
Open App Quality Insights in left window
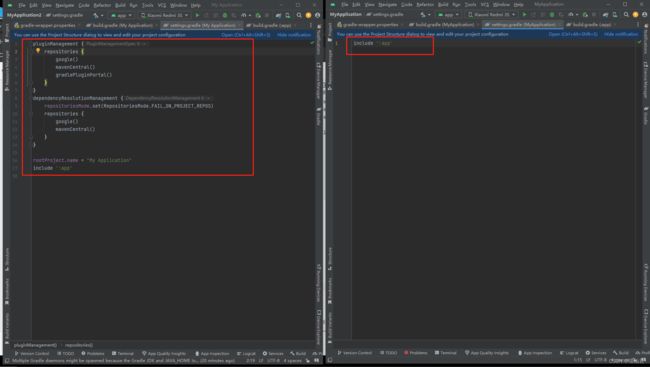coord(164,354)
